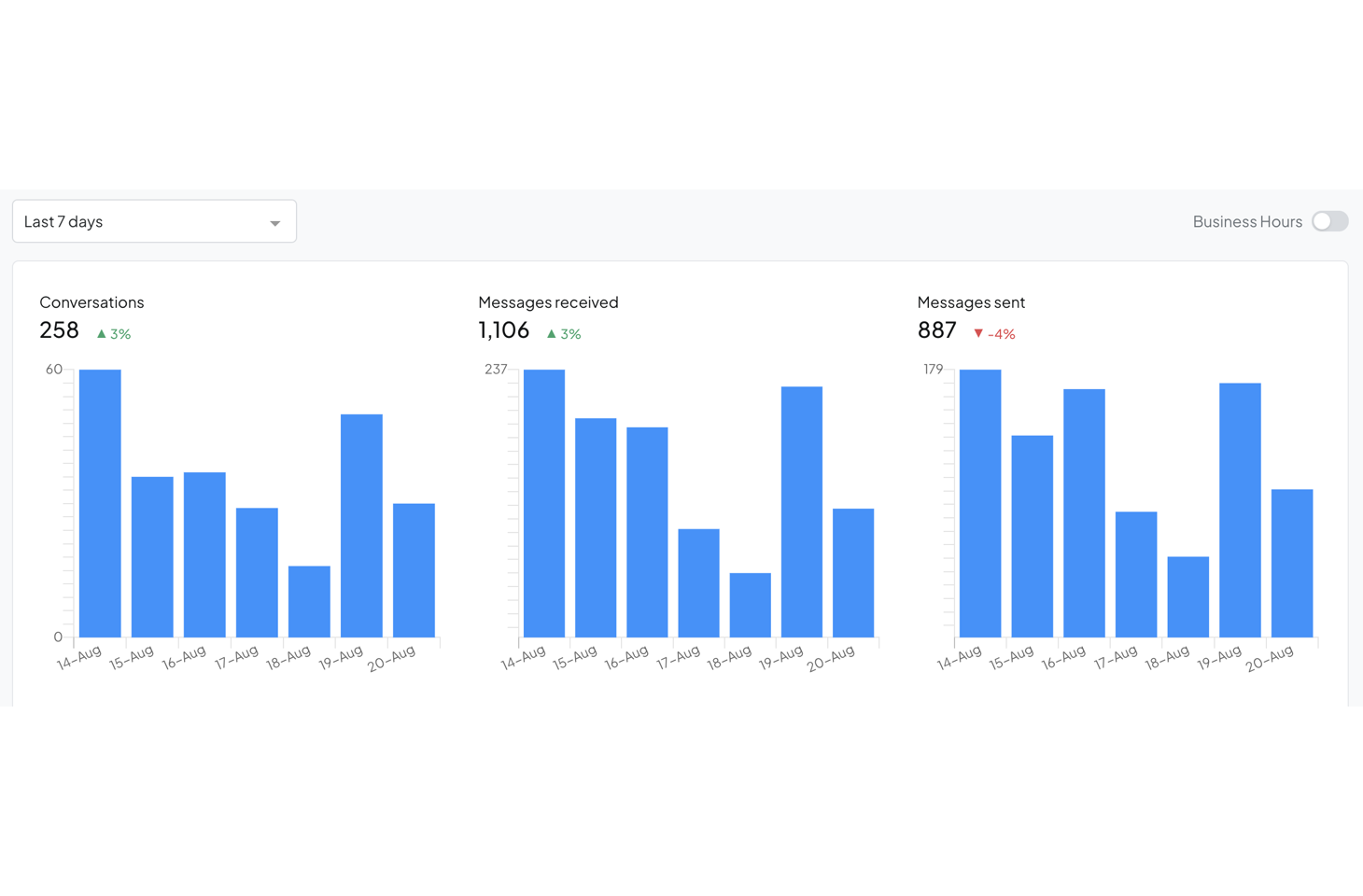Select the 14-Aug bar in Messages received chart

point(544,503)
